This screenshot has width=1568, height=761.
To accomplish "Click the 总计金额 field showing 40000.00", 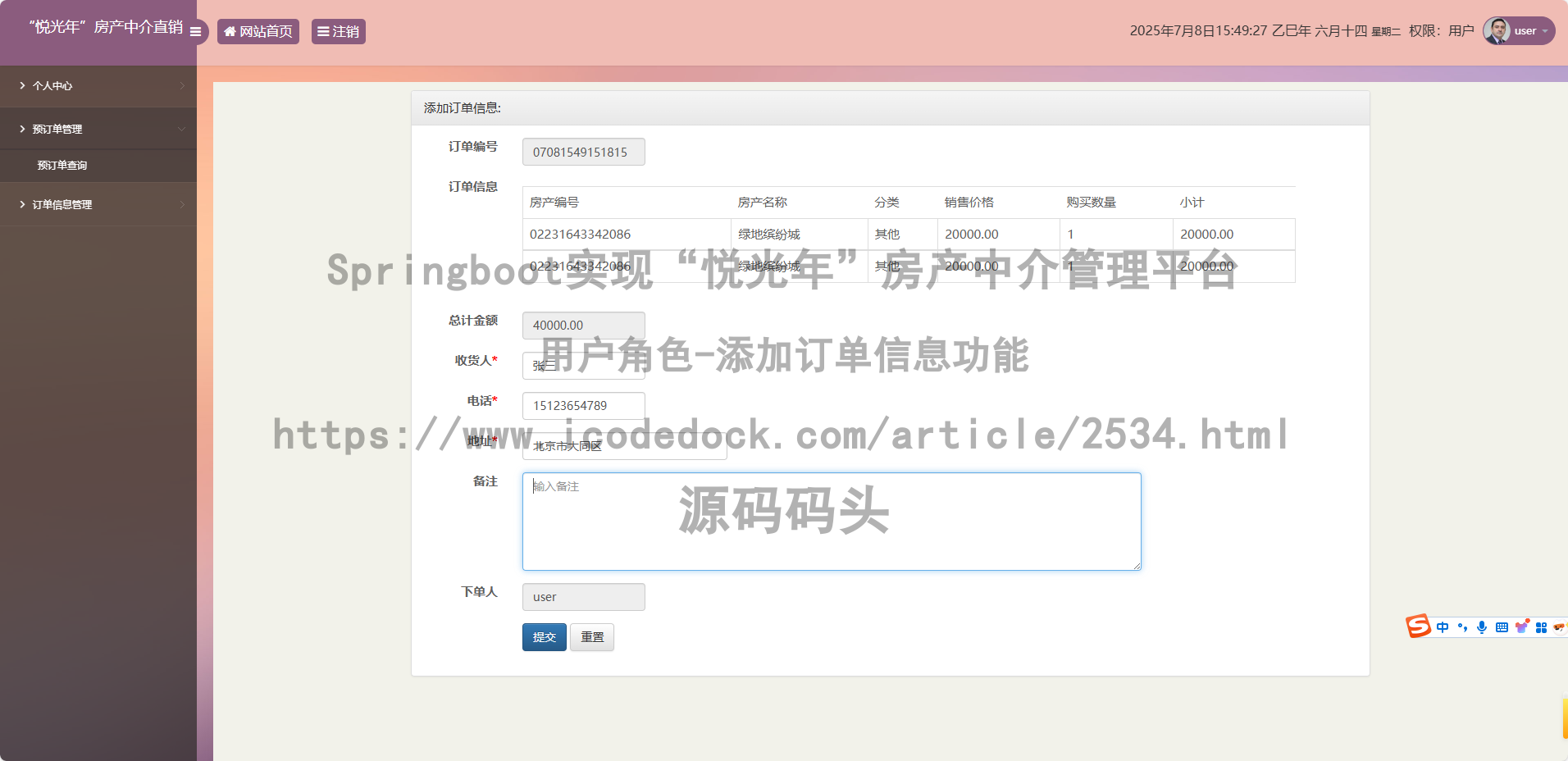I will [x=584, y=325].
